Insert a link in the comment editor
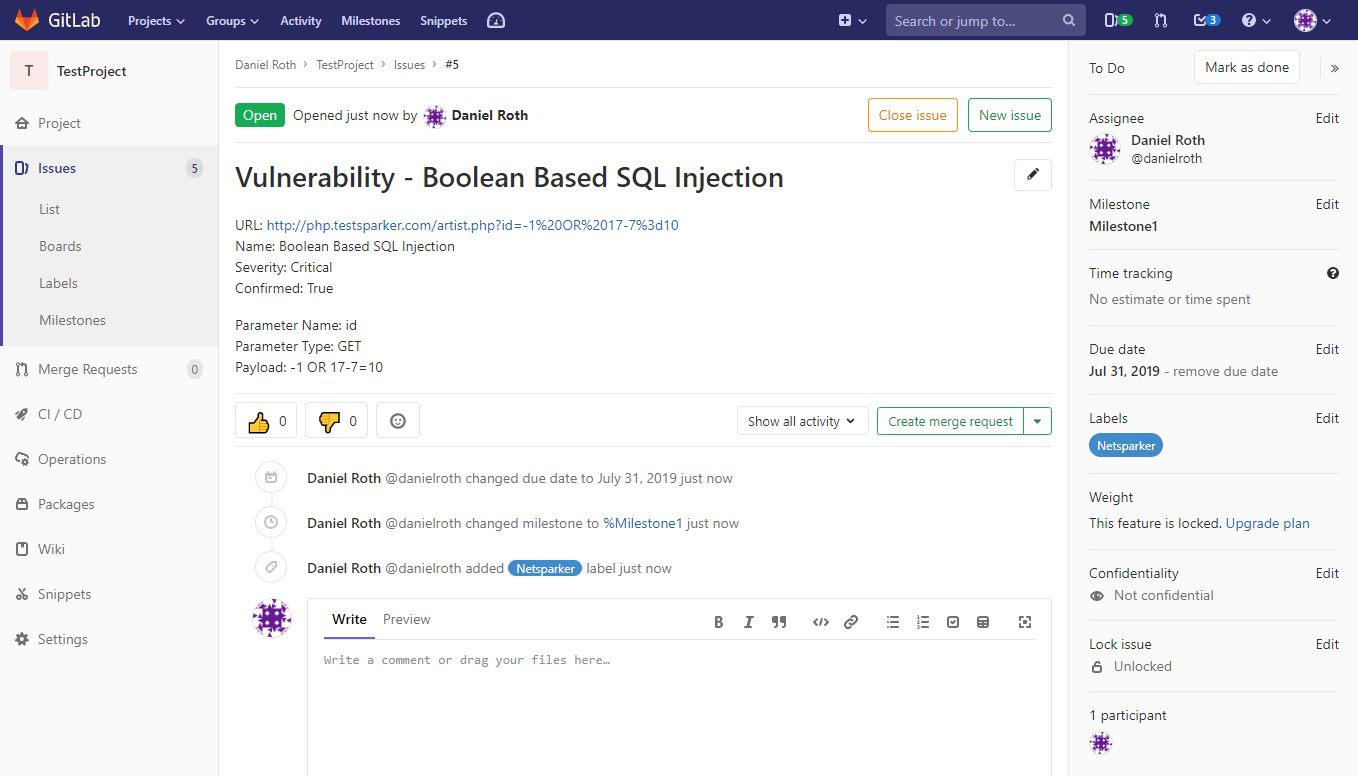 click(x=851, y=621)
